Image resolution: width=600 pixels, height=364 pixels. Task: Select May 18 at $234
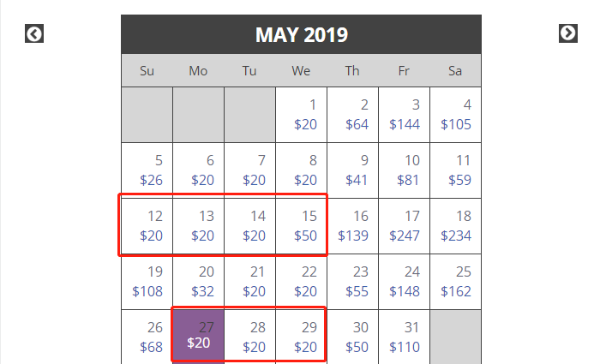click(x=455, y=226)
